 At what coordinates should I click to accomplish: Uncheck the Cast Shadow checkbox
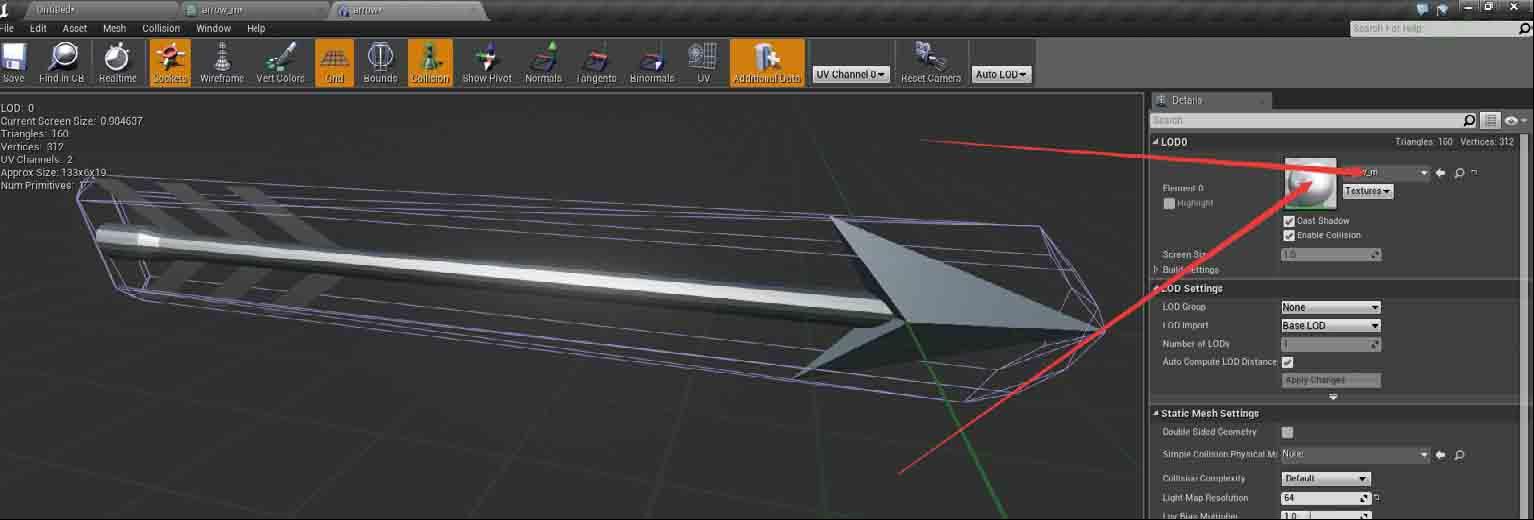[1289, 221]
